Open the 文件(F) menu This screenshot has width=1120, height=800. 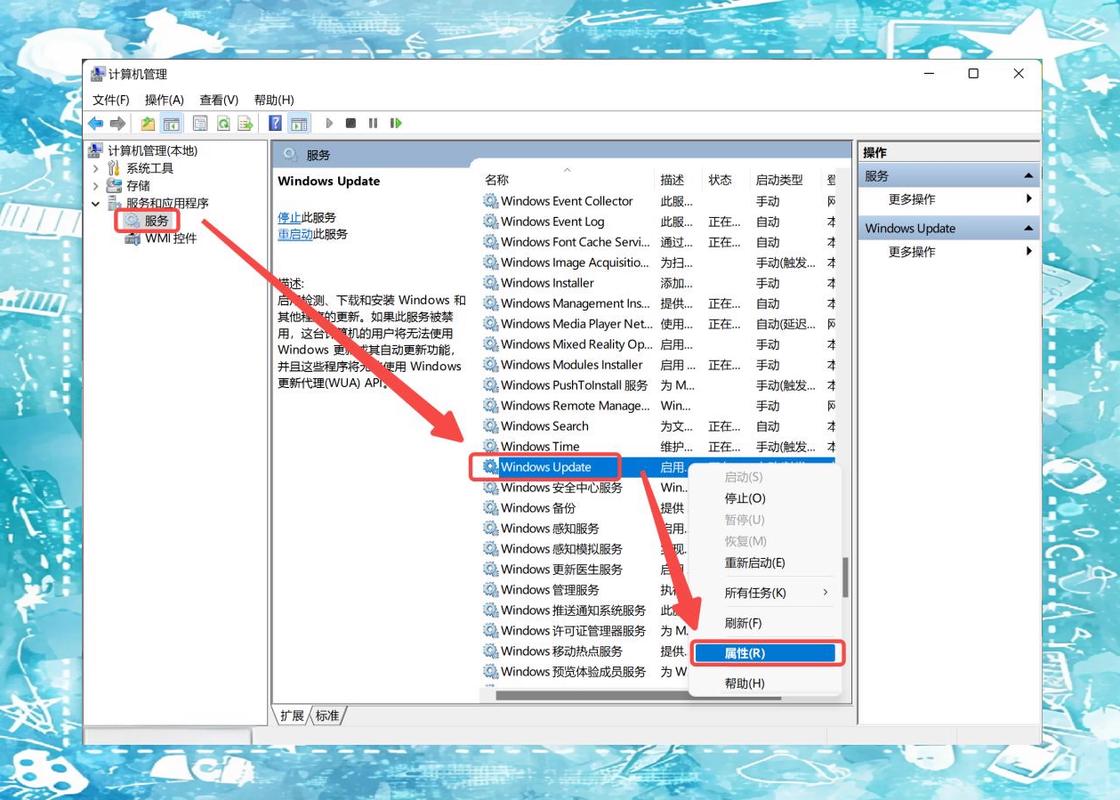[111, 100]
